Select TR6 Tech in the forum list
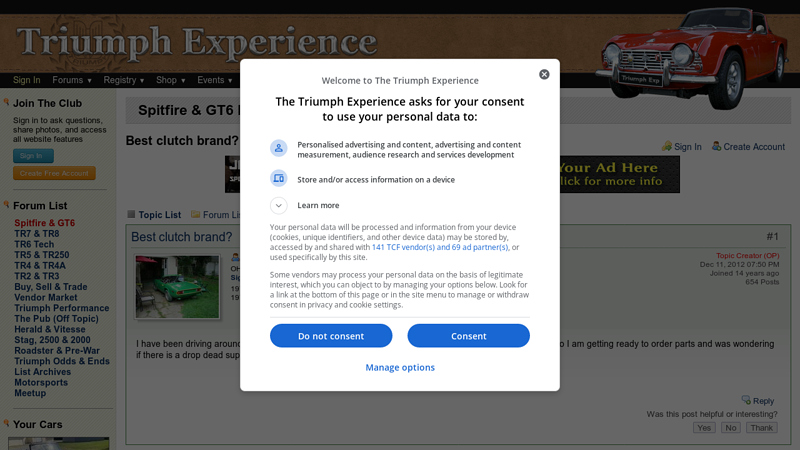The width and height of the screenshot is (800, 450). 34,244
